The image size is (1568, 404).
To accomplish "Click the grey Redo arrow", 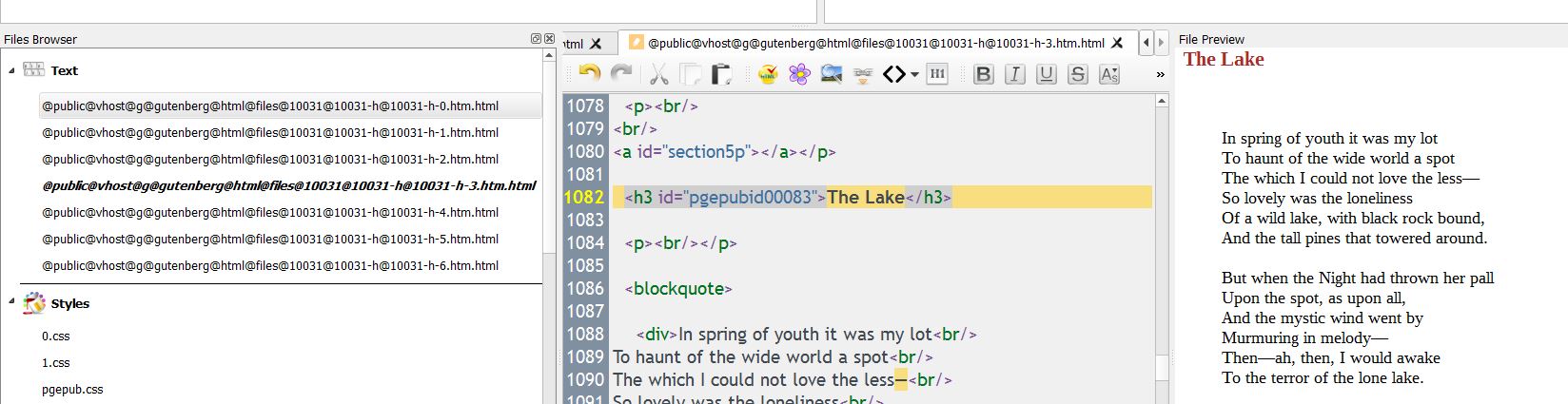I will tap(621, 73).
